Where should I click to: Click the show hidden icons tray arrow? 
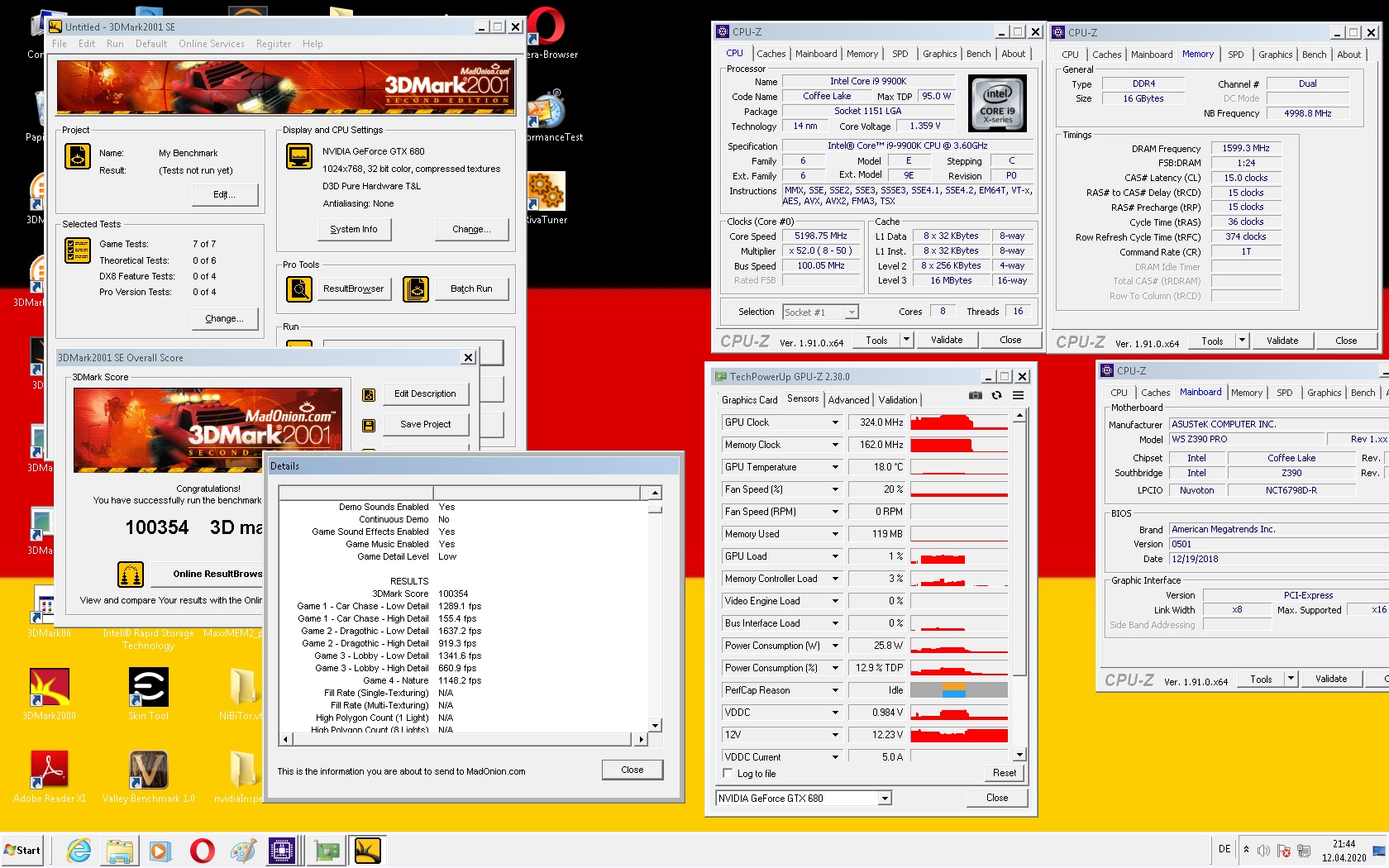click(x=1246, y=850)
